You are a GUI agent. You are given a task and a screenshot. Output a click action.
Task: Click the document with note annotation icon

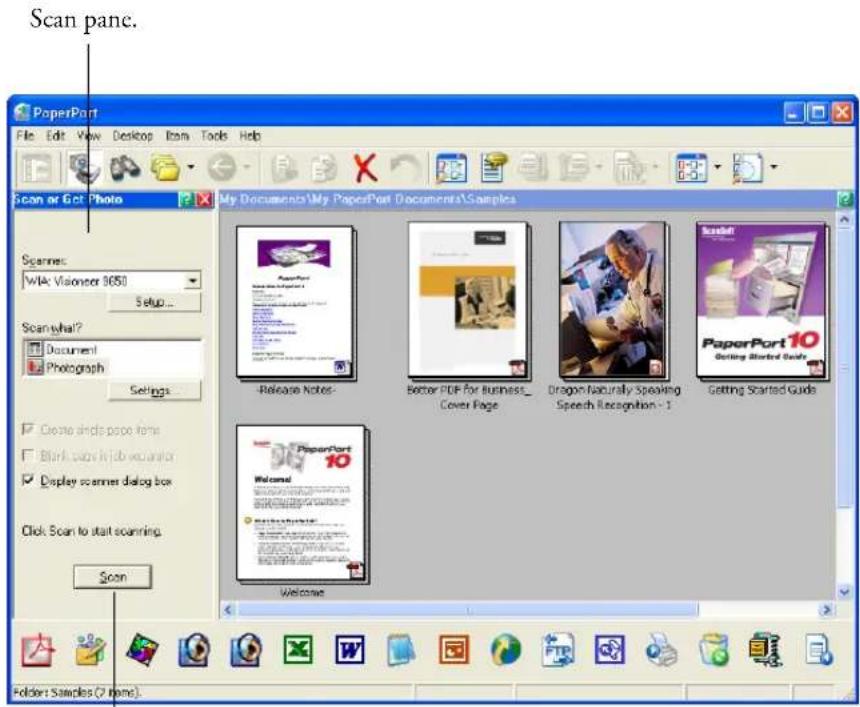(x=494, y=167)
